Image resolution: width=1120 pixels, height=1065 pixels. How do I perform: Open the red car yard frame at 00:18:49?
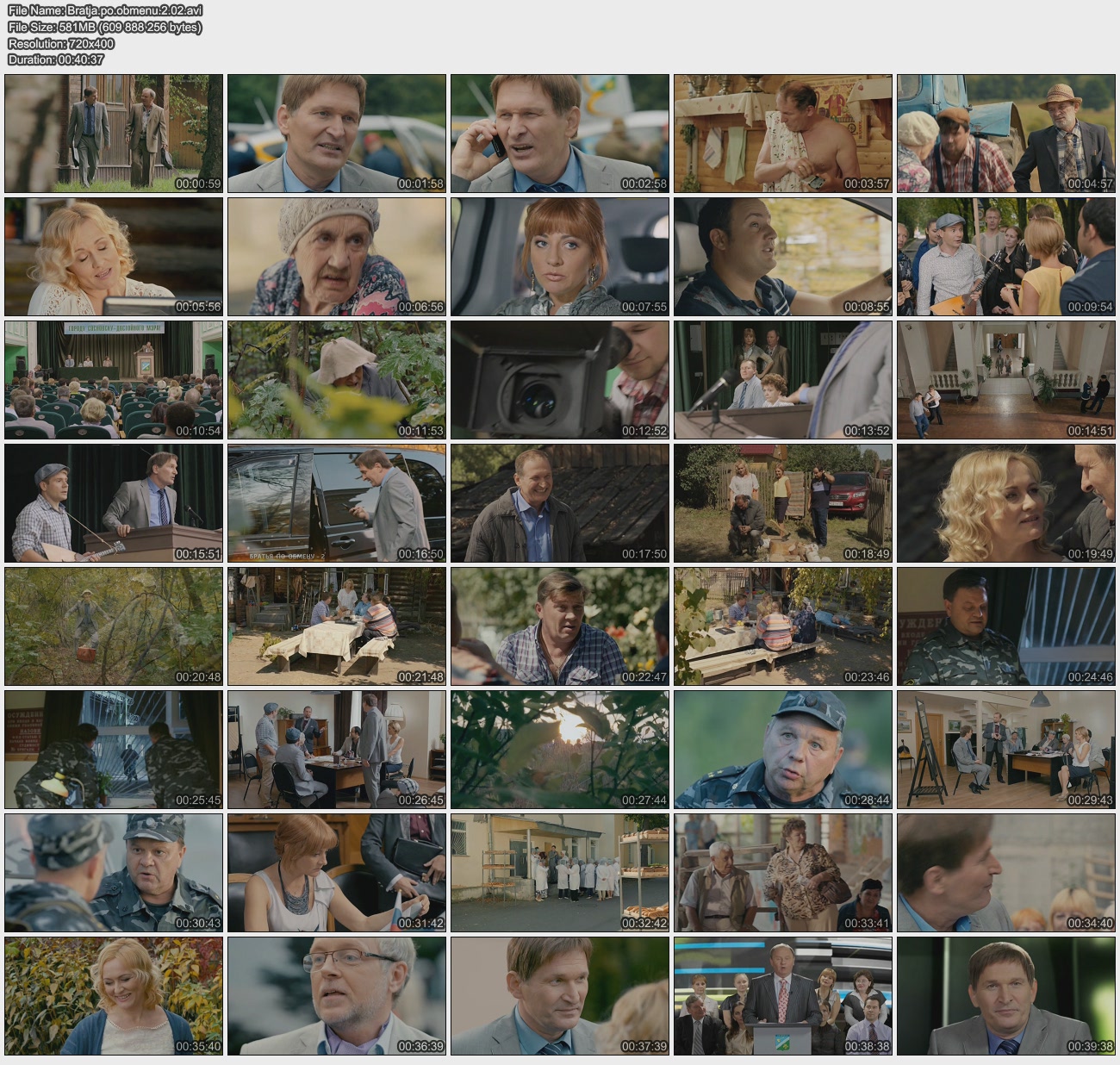[782, 503]
